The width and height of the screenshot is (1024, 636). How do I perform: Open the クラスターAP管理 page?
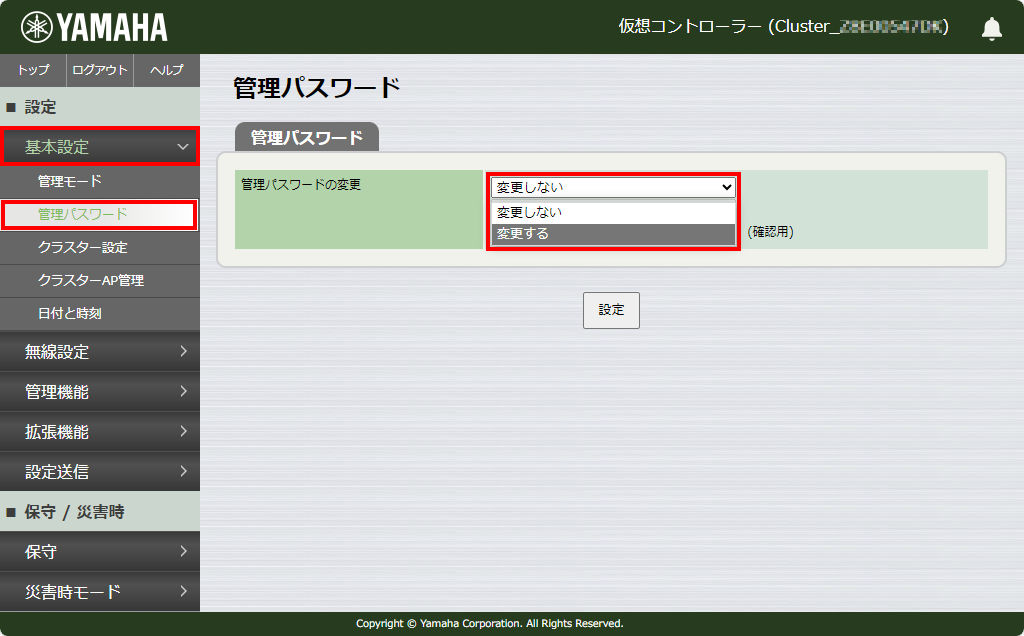point(99,280)
